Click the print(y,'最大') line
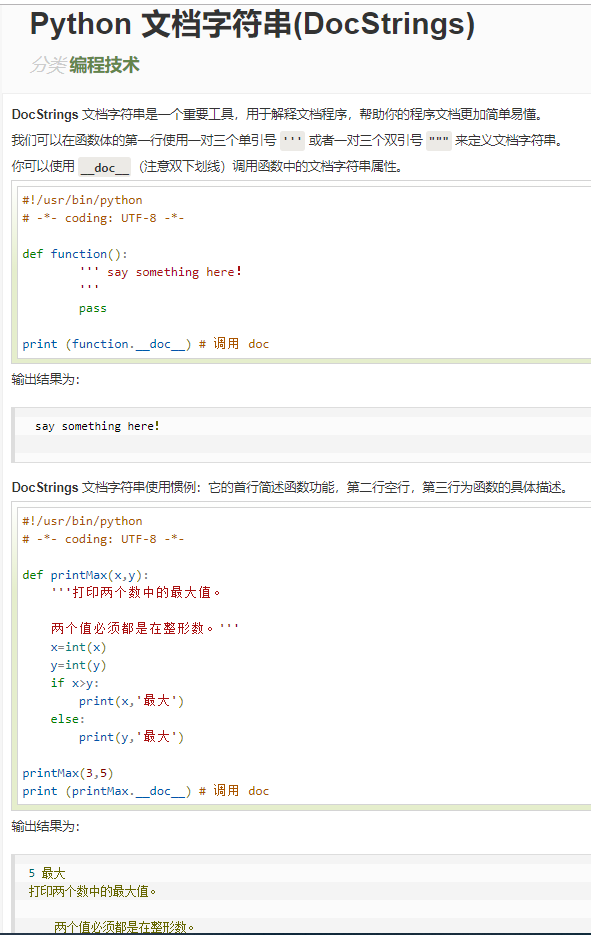Viewport: 591px width, 935px height. point(131,737)
